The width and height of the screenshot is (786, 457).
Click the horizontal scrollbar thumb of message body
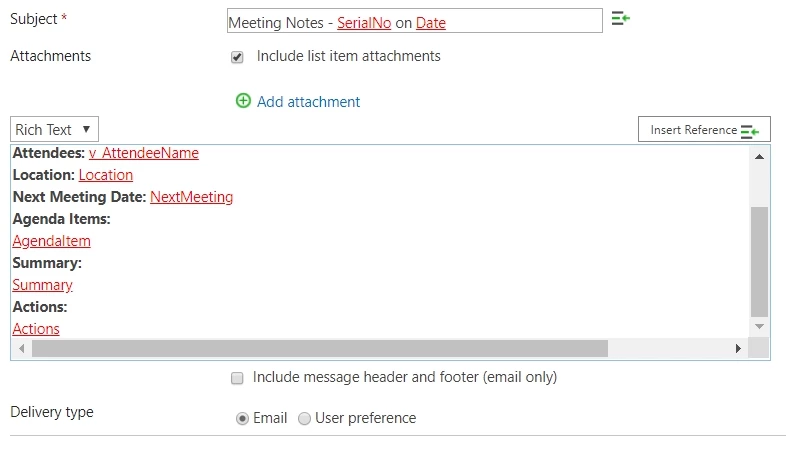click(320, 348)
